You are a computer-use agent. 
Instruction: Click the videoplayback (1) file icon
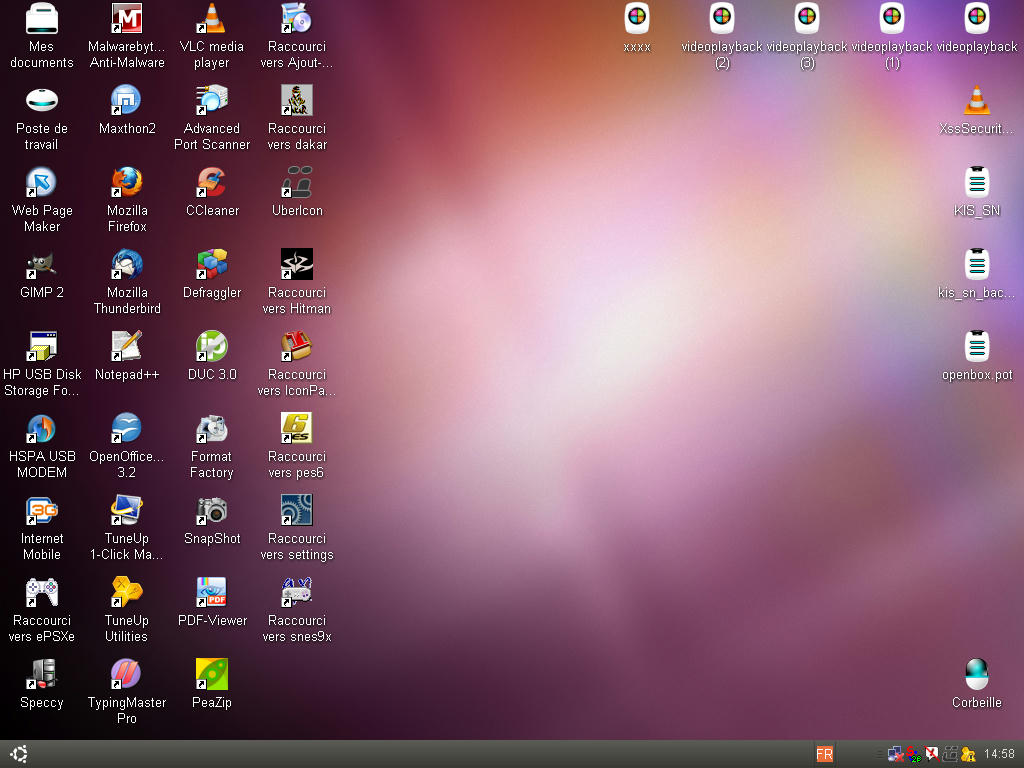click(892, 18)
